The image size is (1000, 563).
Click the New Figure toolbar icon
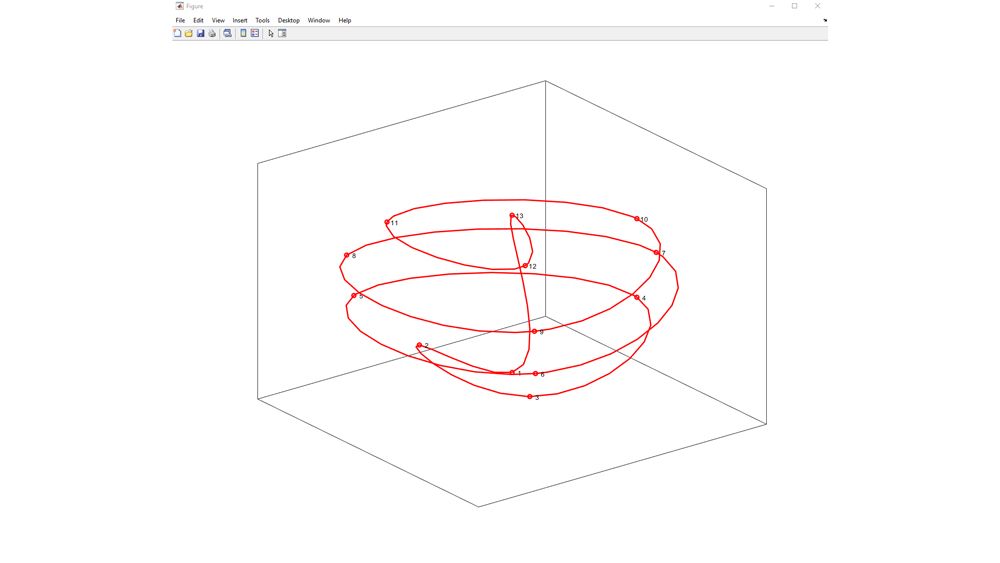[178, 33]
